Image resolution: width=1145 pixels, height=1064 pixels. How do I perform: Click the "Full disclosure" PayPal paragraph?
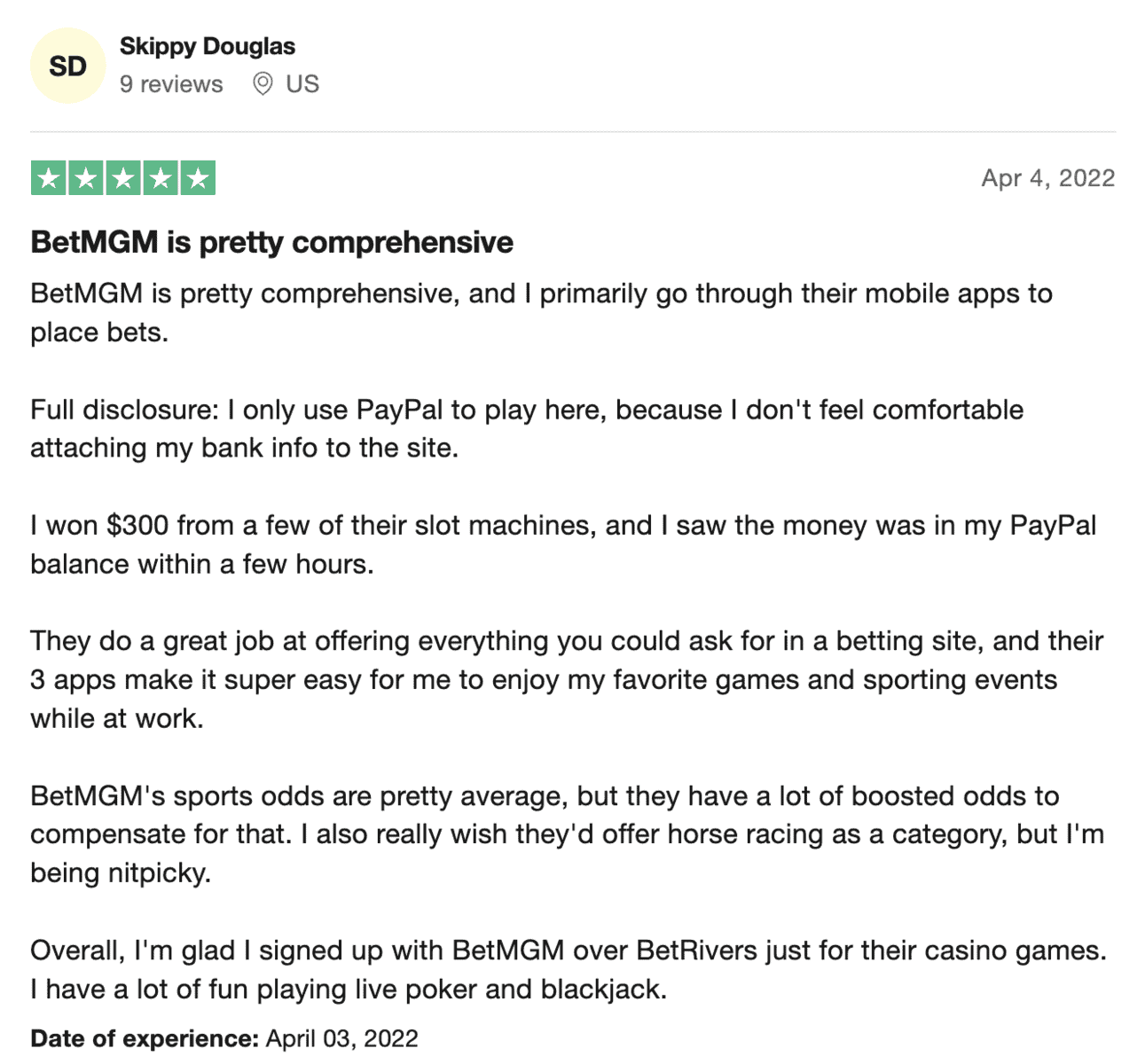coord(527,428)
